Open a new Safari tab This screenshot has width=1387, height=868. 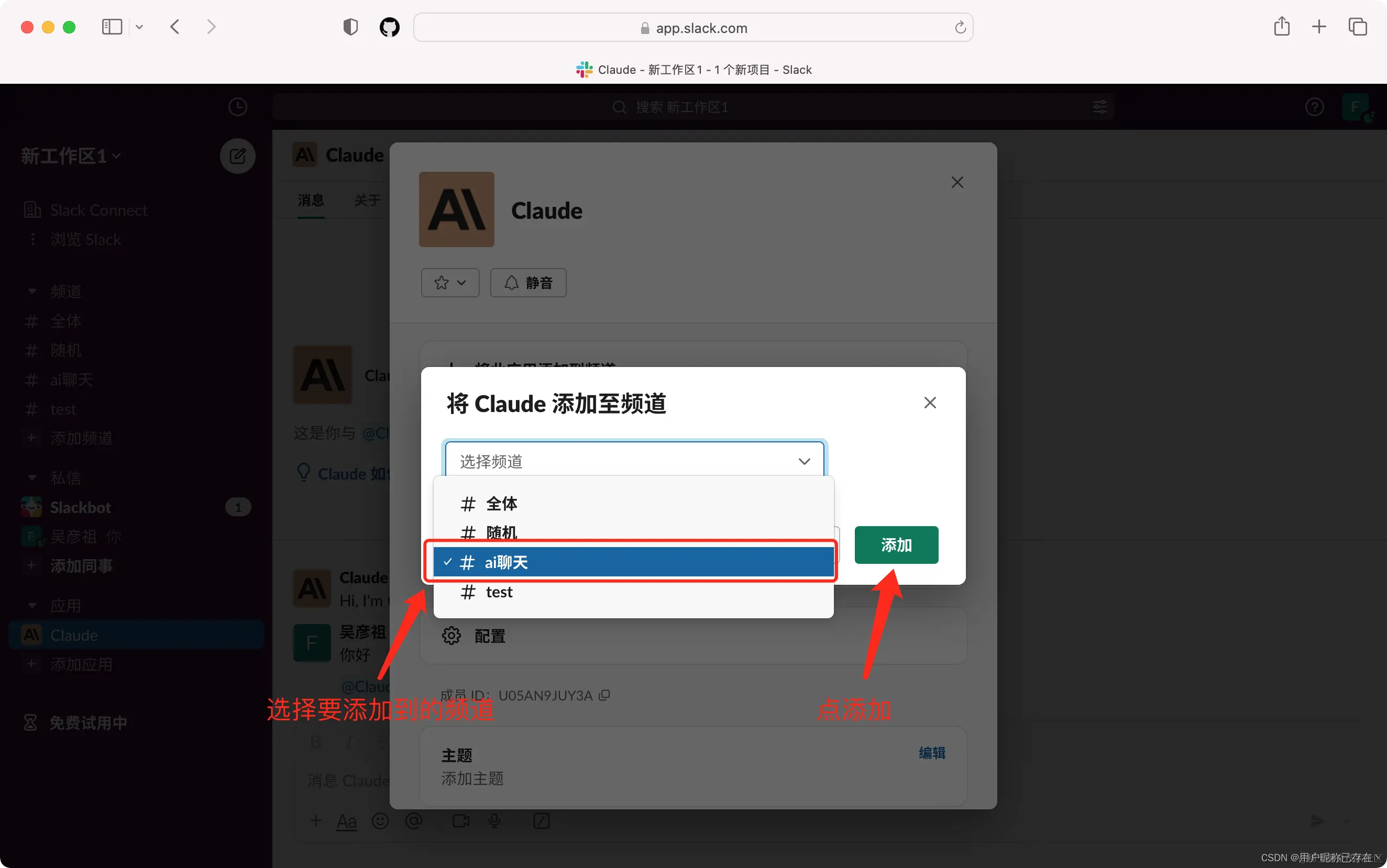pos(1319,26)
